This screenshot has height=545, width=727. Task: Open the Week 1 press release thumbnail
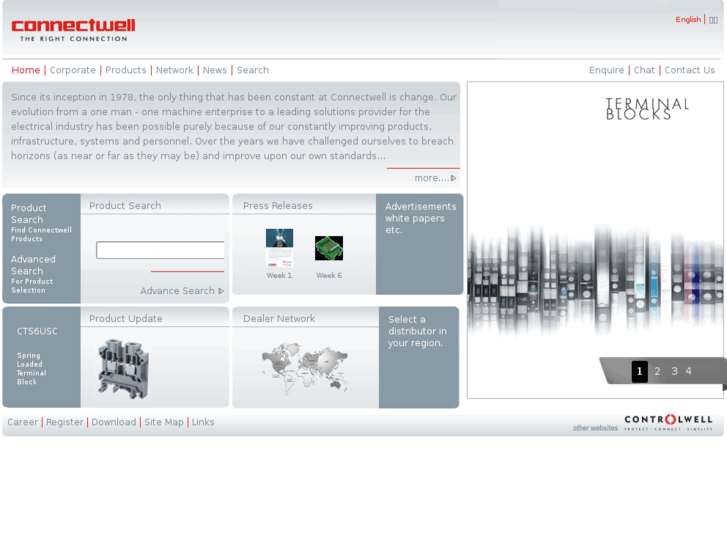coord(279,248)
